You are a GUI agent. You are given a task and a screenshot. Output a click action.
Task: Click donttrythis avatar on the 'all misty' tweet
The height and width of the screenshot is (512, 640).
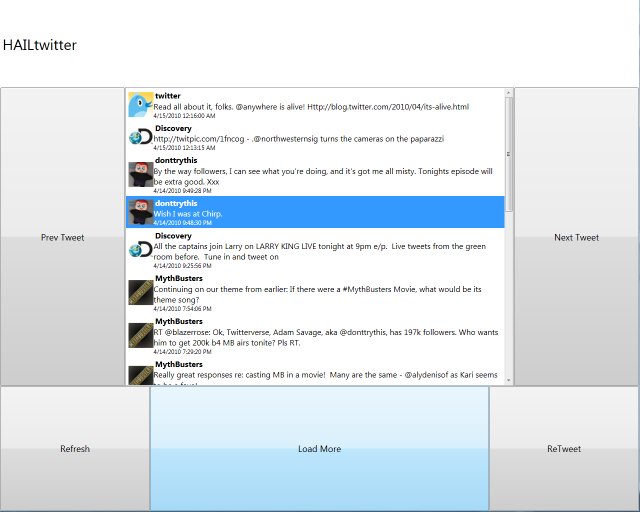coord(140,174)
